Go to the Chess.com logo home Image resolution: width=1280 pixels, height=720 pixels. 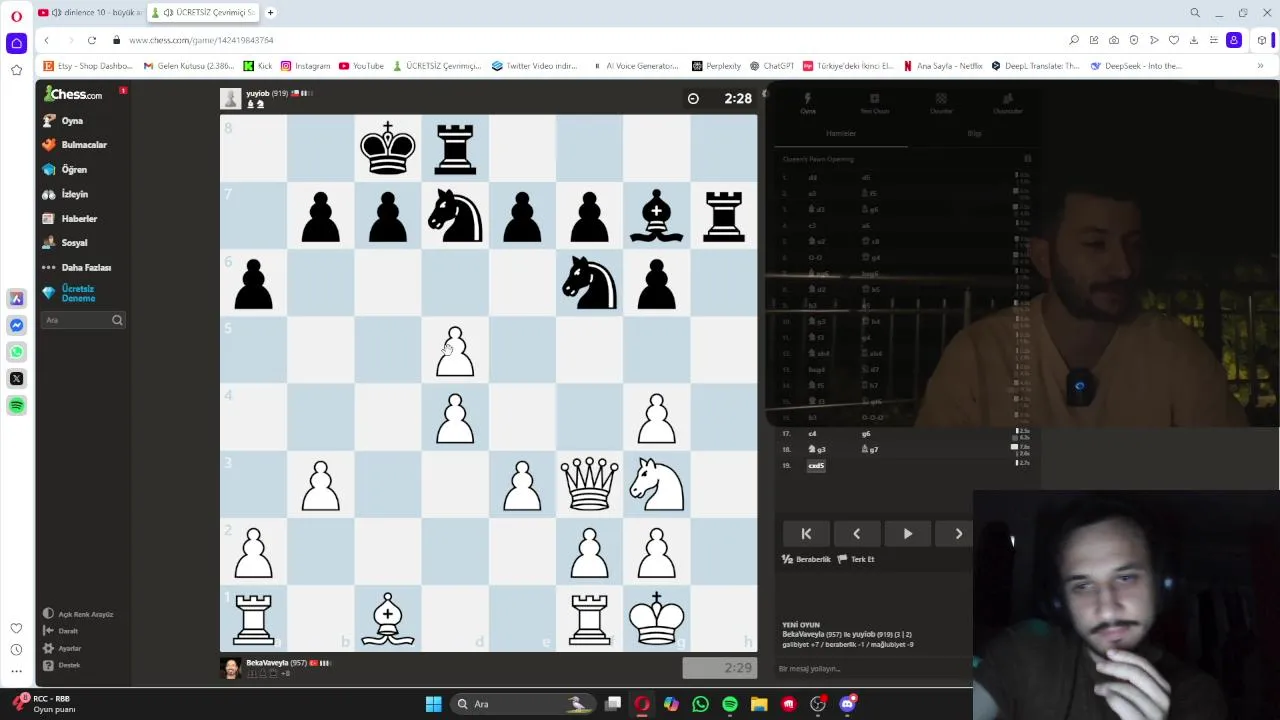coord(73,94)
